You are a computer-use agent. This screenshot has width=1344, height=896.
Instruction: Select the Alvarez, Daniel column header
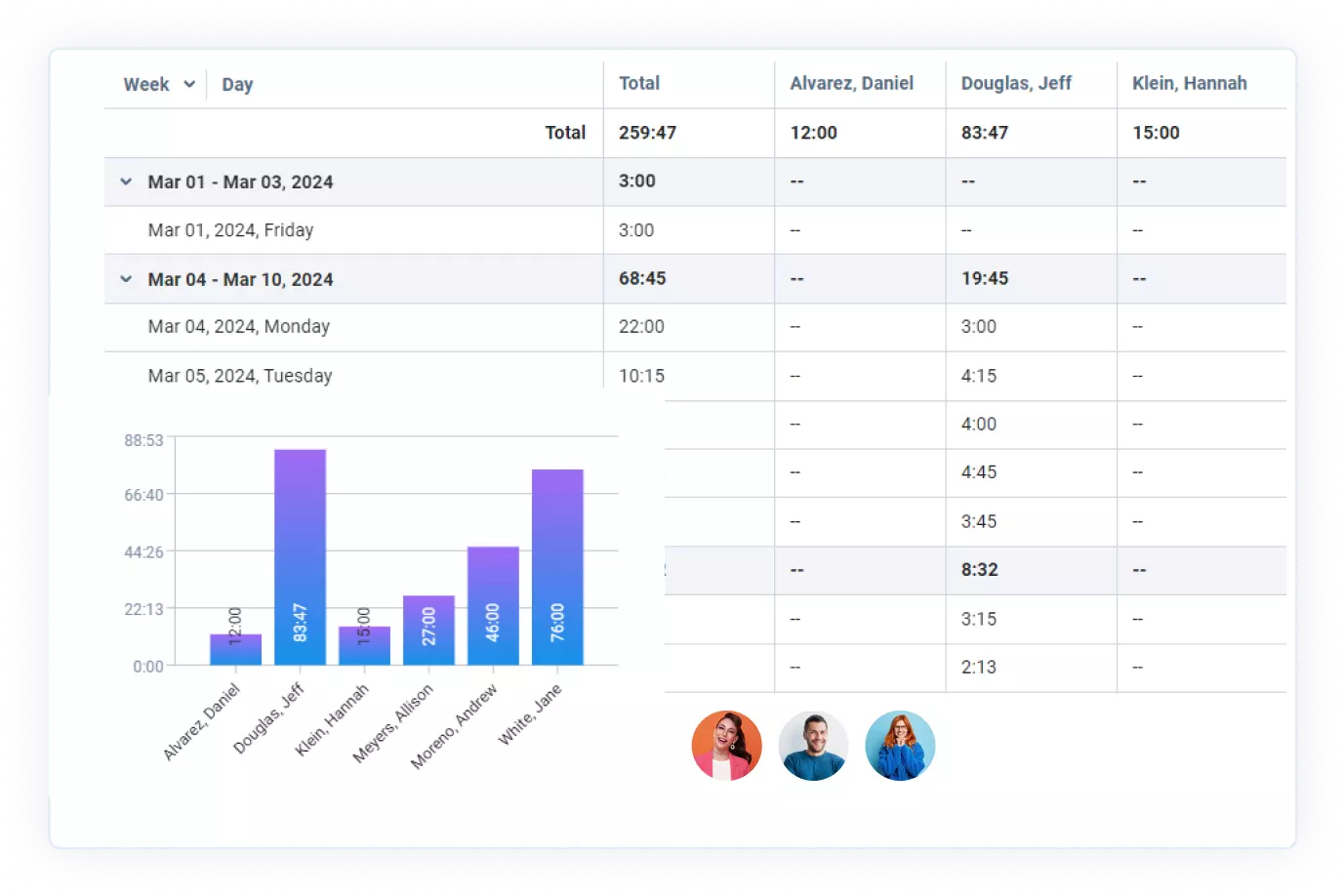(851, 83)
